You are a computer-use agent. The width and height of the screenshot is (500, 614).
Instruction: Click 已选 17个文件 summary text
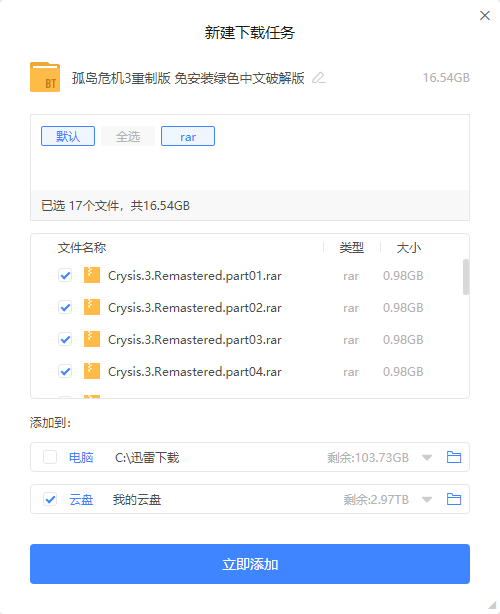coord(116,206)
